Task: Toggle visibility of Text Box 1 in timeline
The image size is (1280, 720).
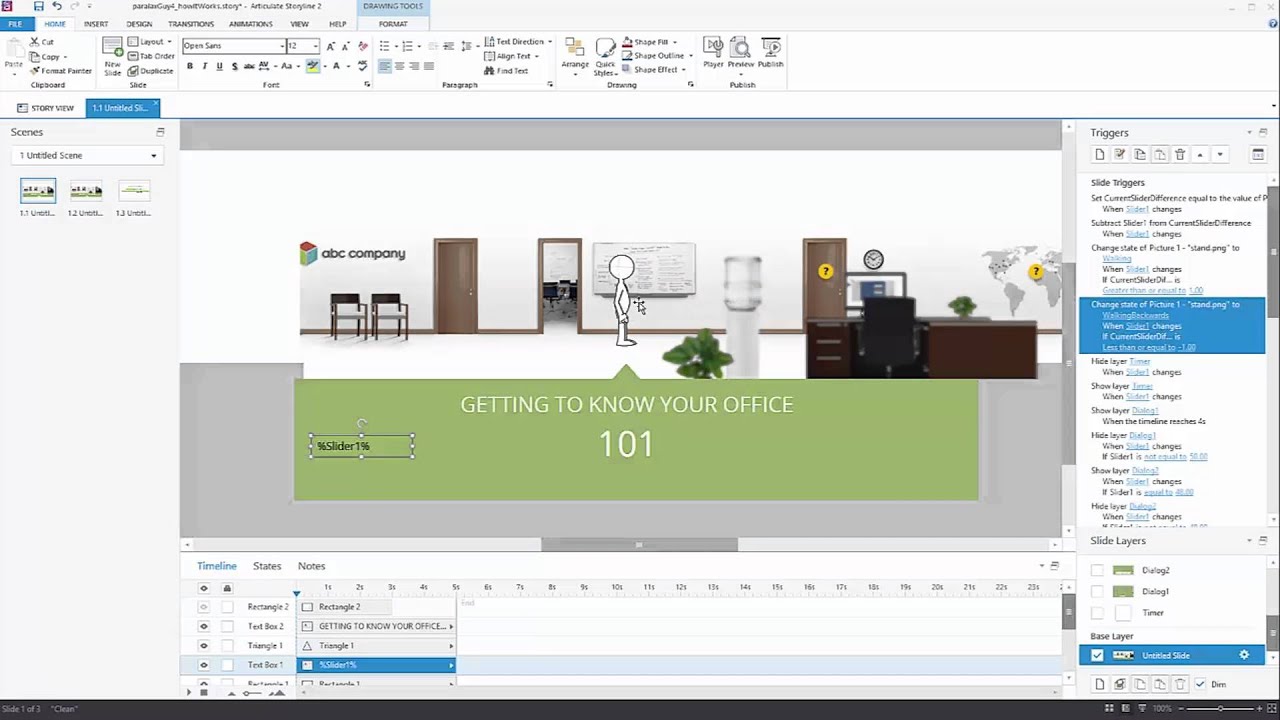Action: coord(204,665)
